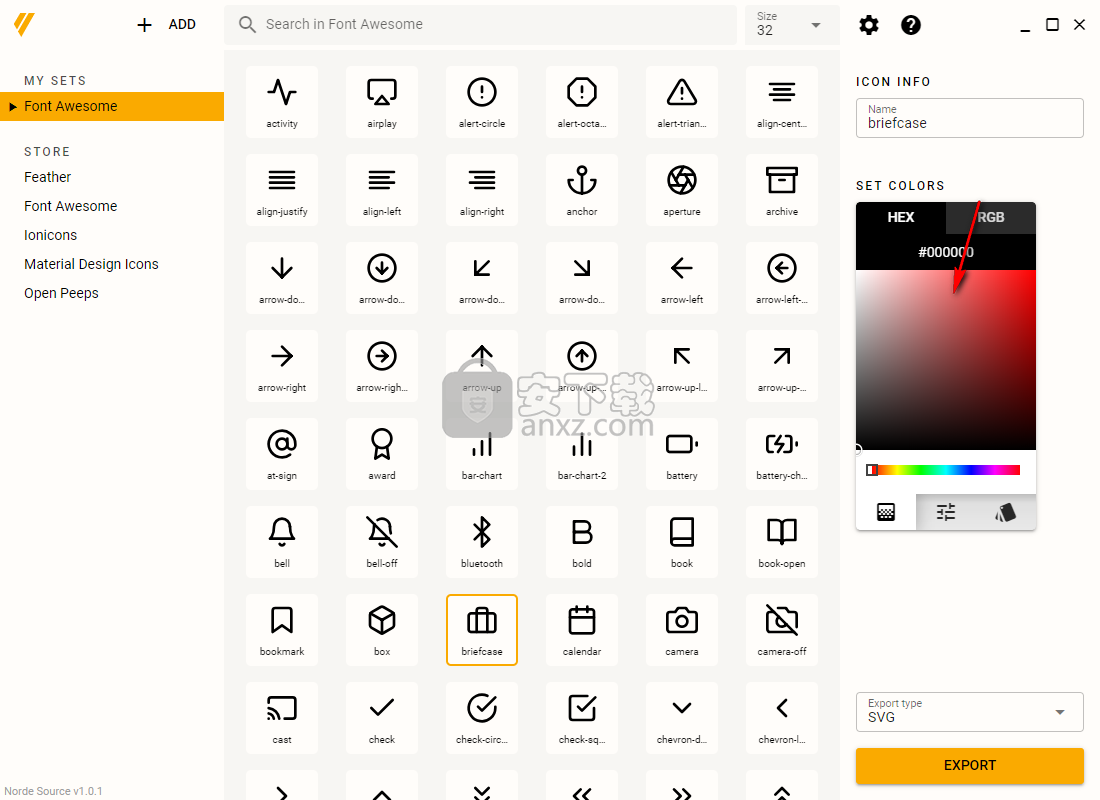The width and height of the screenshot is (1100, 800).
Task: Choose the bookmark icon
Action: click(x=282, y=629)
